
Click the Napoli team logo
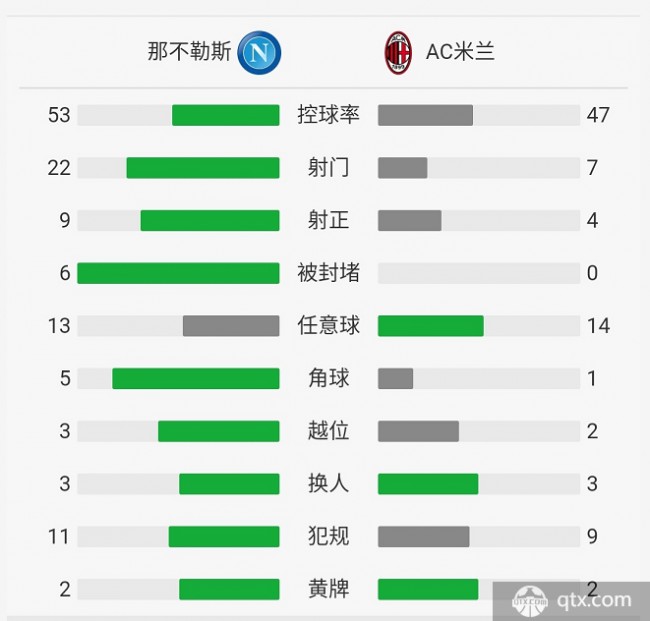pyautogui.click(x=259, y=53)
